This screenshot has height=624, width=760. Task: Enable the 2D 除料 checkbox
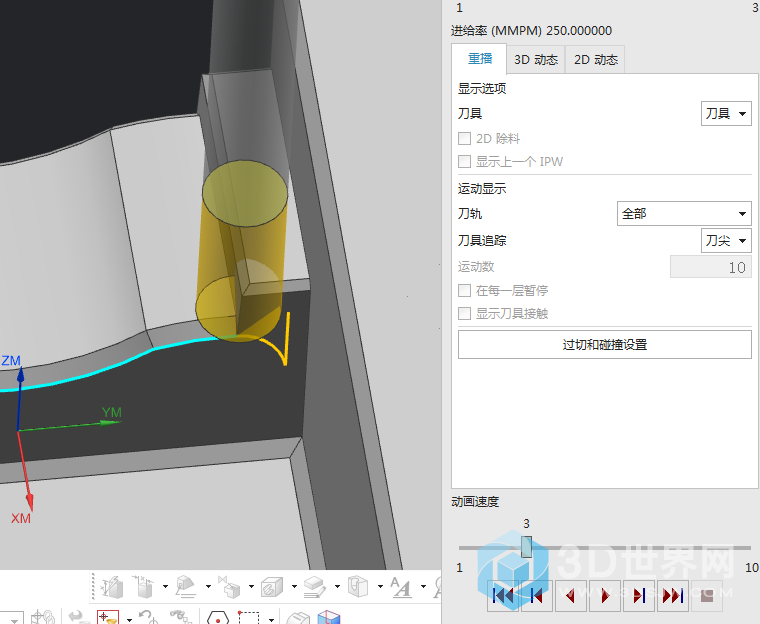pos(464,139)
